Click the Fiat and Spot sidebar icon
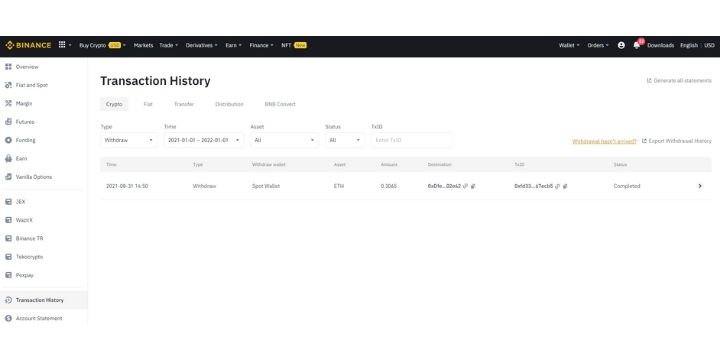Image resolution: width=720 pixels, height=360 pixels. [8, 85]
